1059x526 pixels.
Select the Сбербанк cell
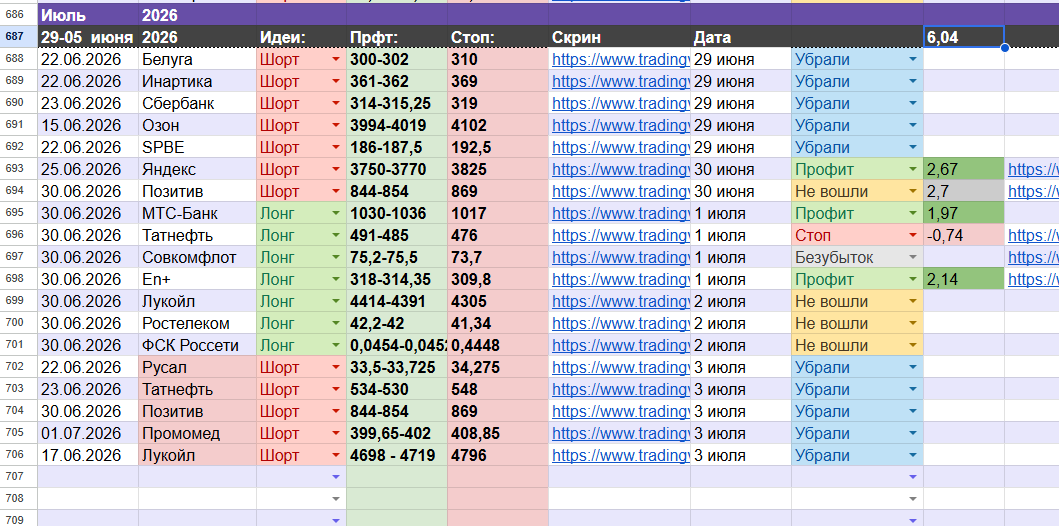[x=198, y=103]
